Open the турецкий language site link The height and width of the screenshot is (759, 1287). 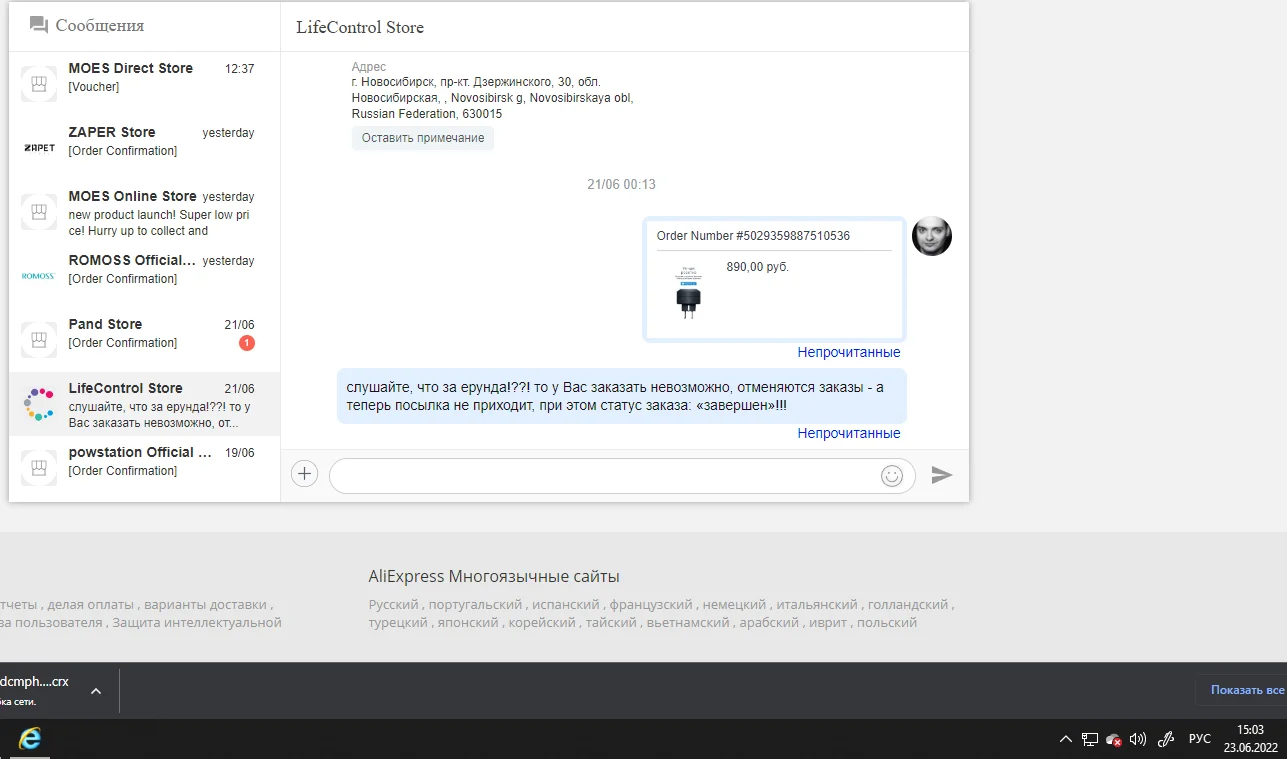pyautogui.click(x=396, y=623)
